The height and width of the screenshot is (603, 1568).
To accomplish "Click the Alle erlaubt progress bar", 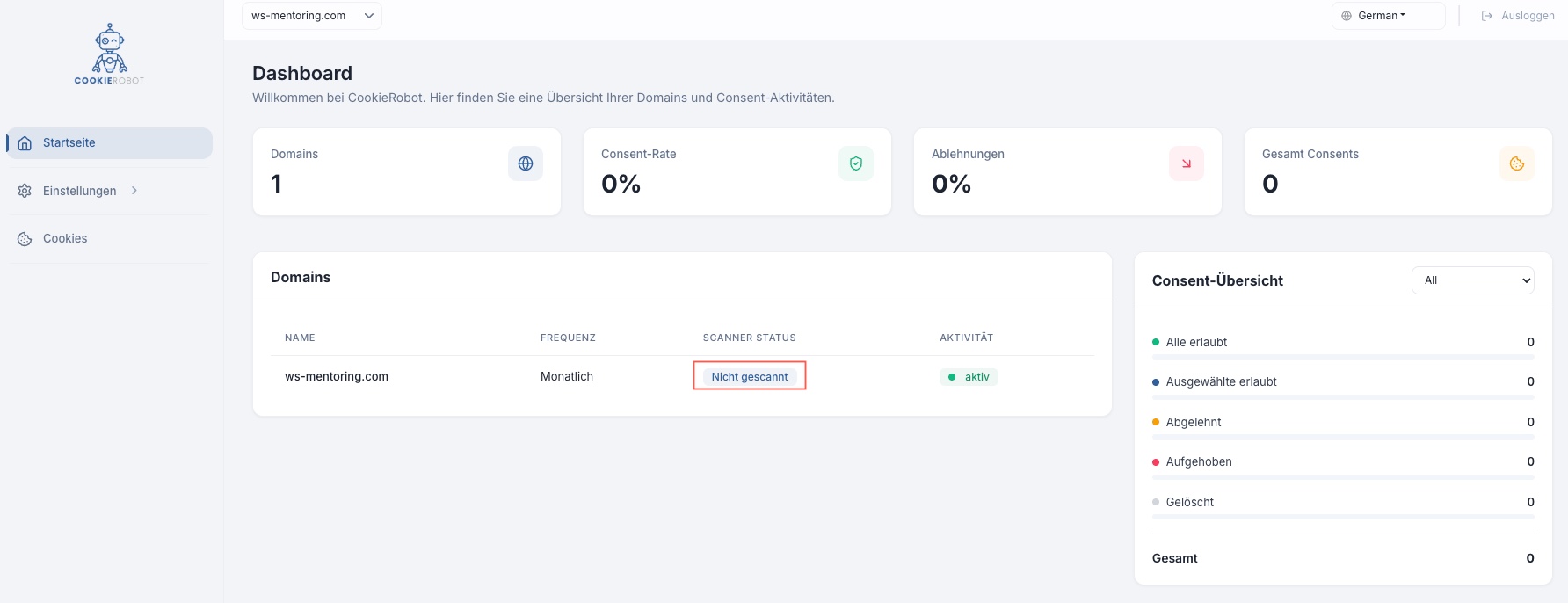I will point(1342,357).
